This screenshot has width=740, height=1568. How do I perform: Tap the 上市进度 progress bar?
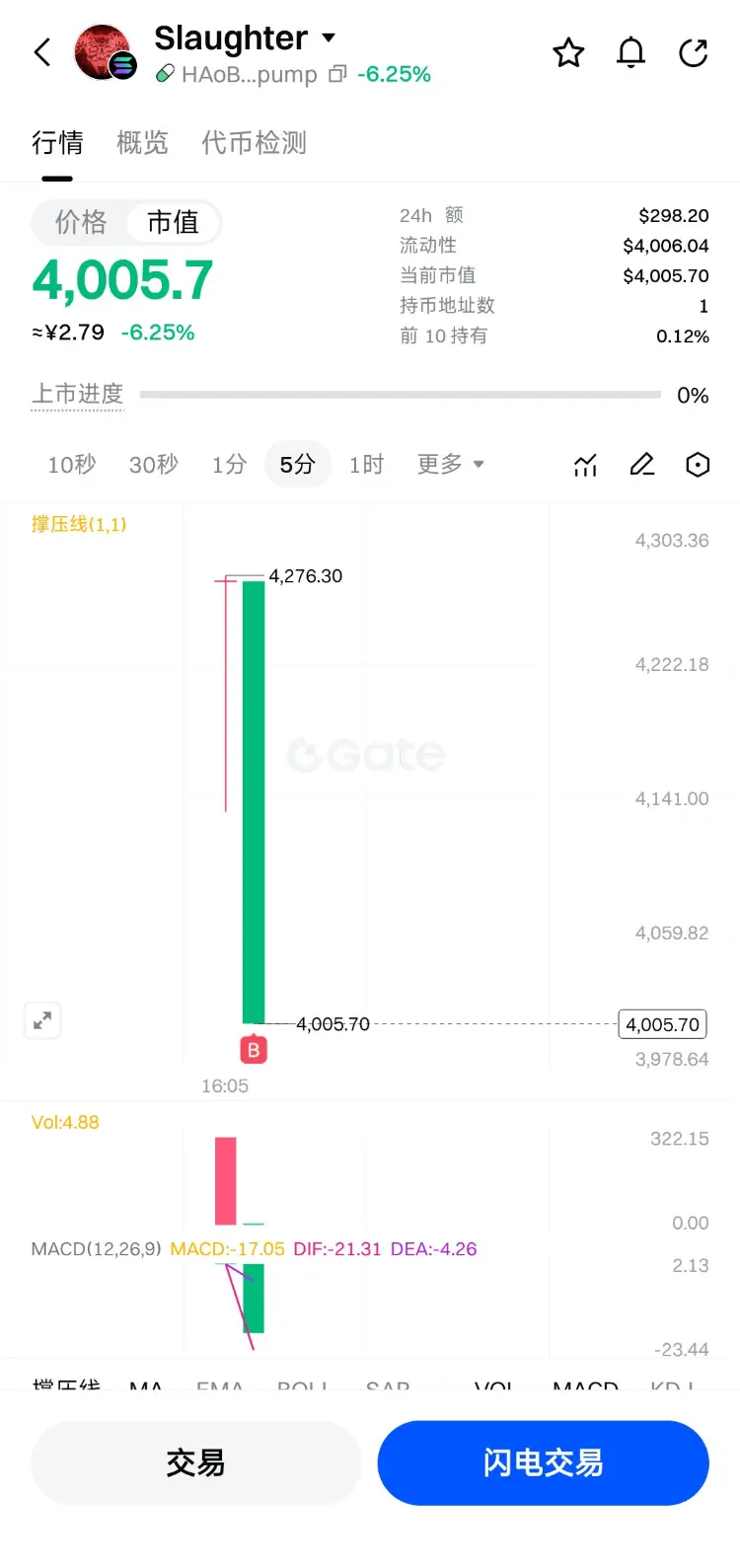(400, 395)
